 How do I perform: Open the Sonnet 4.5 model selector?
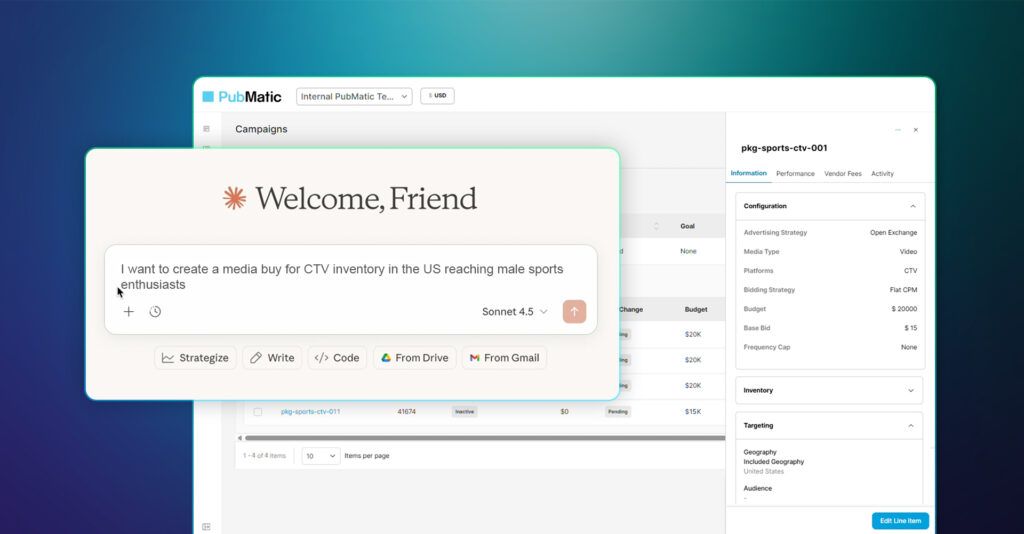click(514, 312)
